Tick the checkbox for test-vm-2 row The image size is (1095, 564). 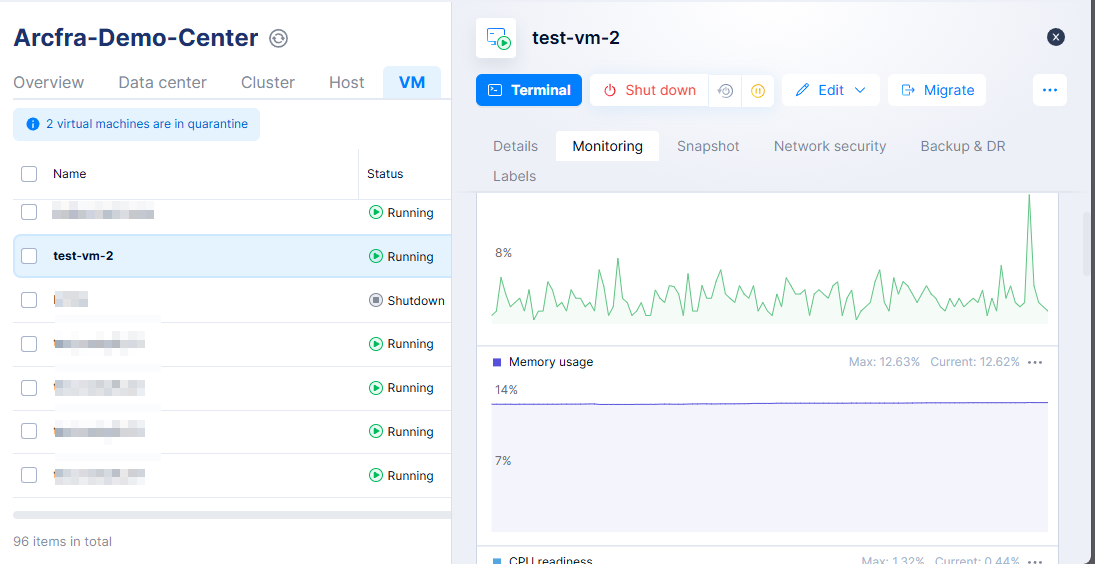point(29,256)
